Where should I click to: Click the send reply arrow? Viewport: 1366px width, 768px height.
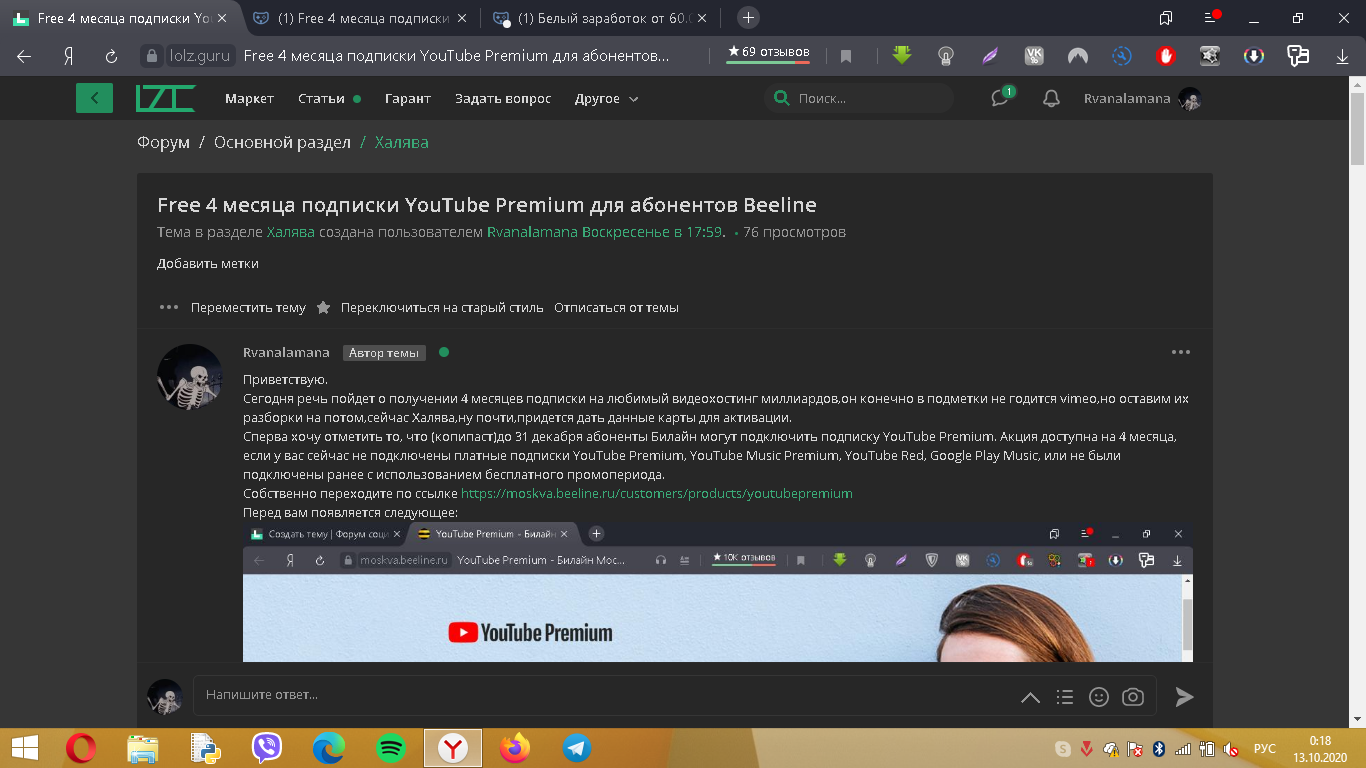pyautogui.click(x=1184, y=697)
